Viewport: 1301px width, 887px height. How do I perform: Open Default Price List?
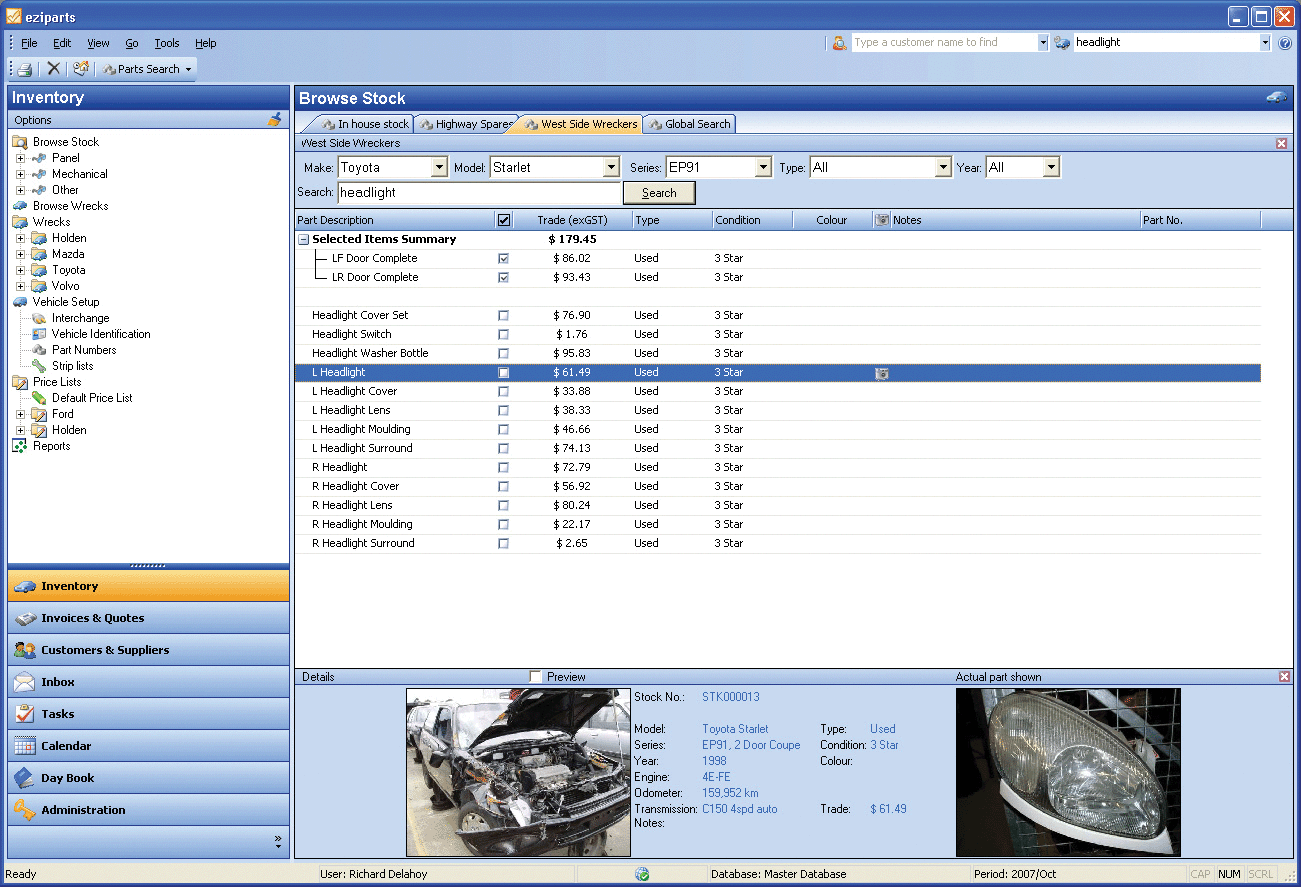point(92,398)
